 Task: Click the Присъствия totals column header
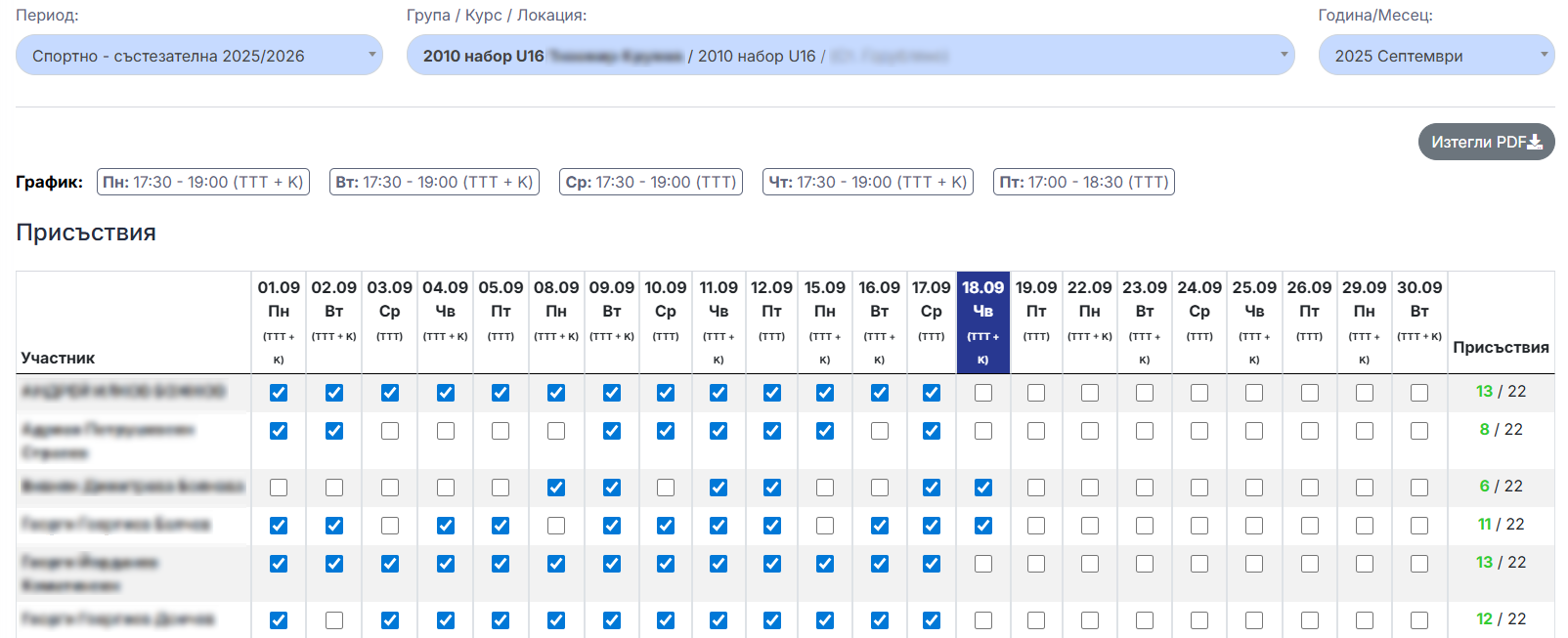pyautogui.click(x=1501, y=347)
